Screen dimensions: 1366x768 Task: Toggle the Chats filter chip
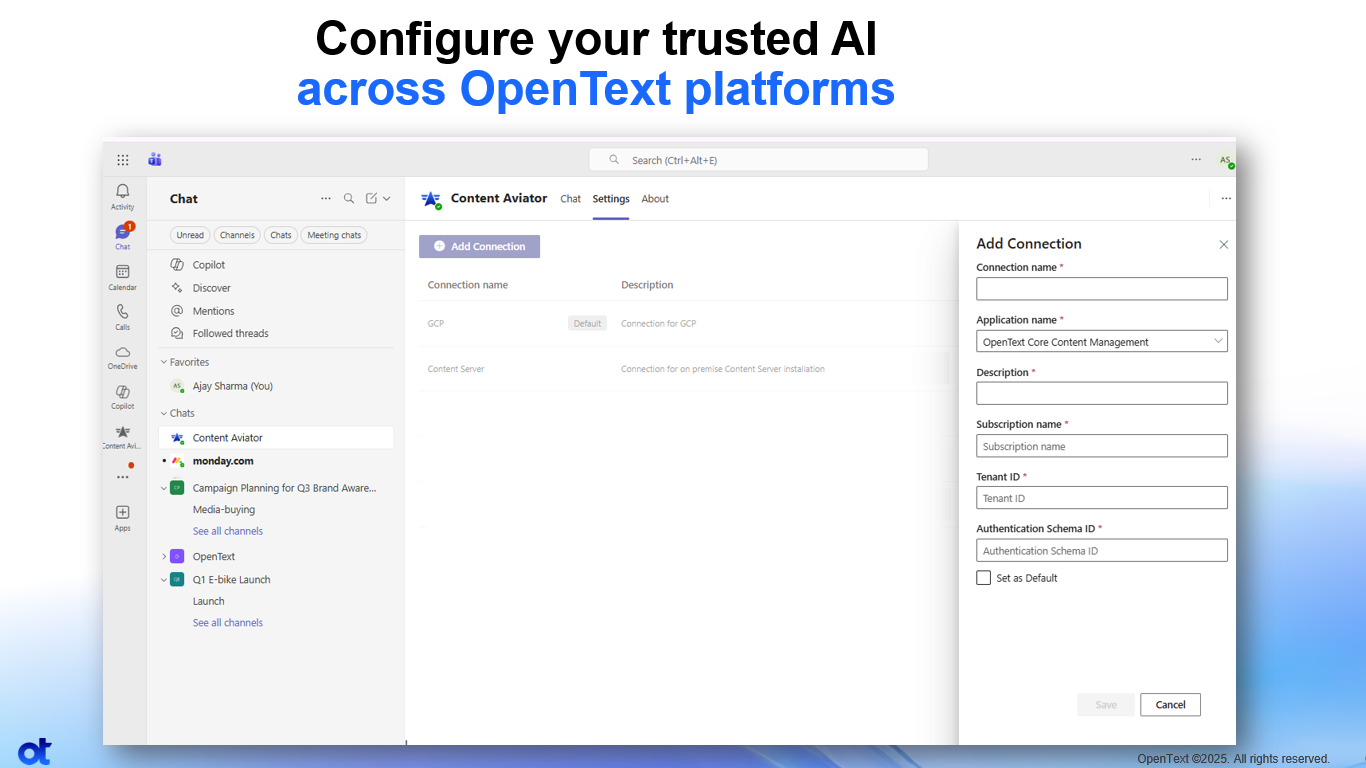point(281,235)
